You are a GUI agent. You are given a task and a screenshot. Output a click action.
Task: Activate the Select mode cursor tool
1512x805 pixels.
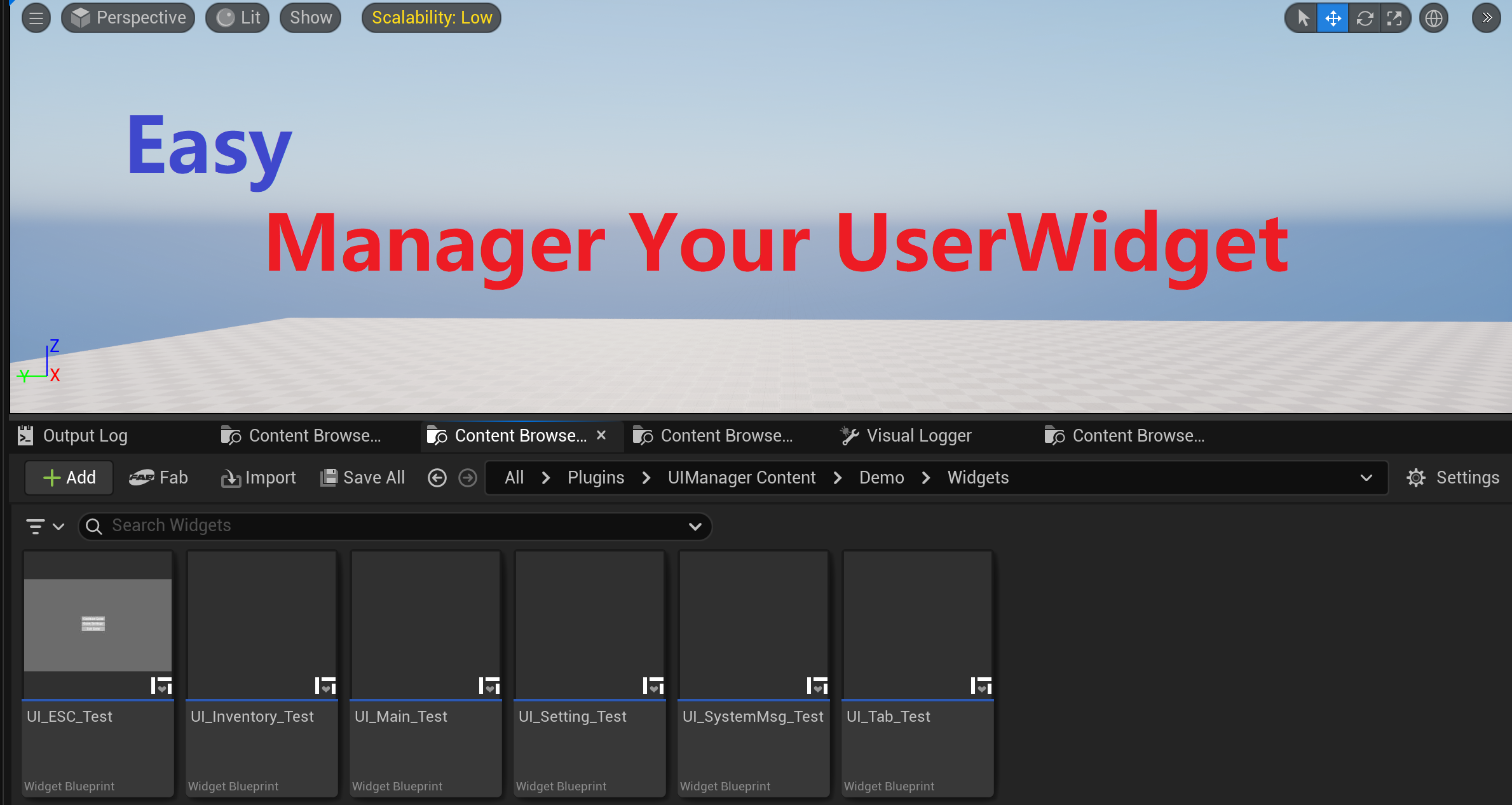point(1302,18)
